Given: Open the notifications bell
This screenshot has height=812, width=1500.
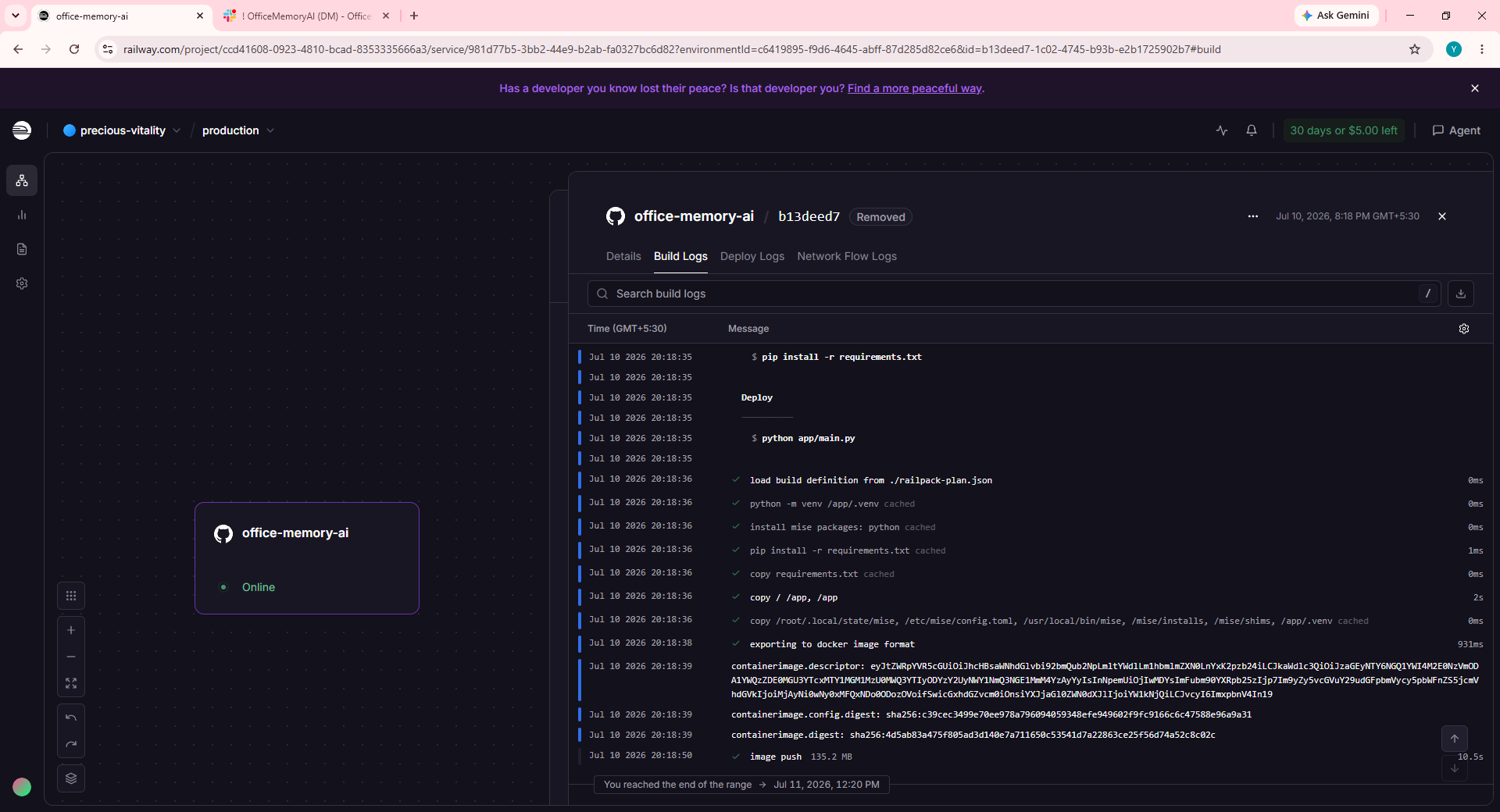Looking at the screenshot, I should (x=1252, y=130).
